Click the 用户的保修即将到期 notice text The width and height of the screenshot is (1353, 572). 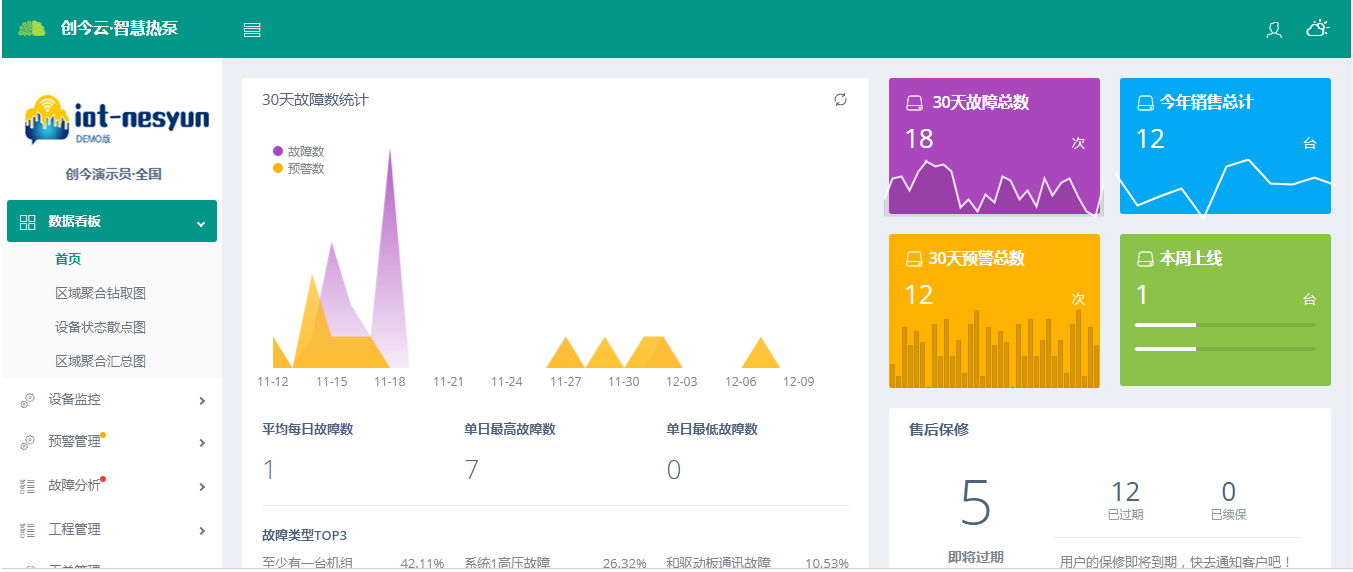(1176, 561)
